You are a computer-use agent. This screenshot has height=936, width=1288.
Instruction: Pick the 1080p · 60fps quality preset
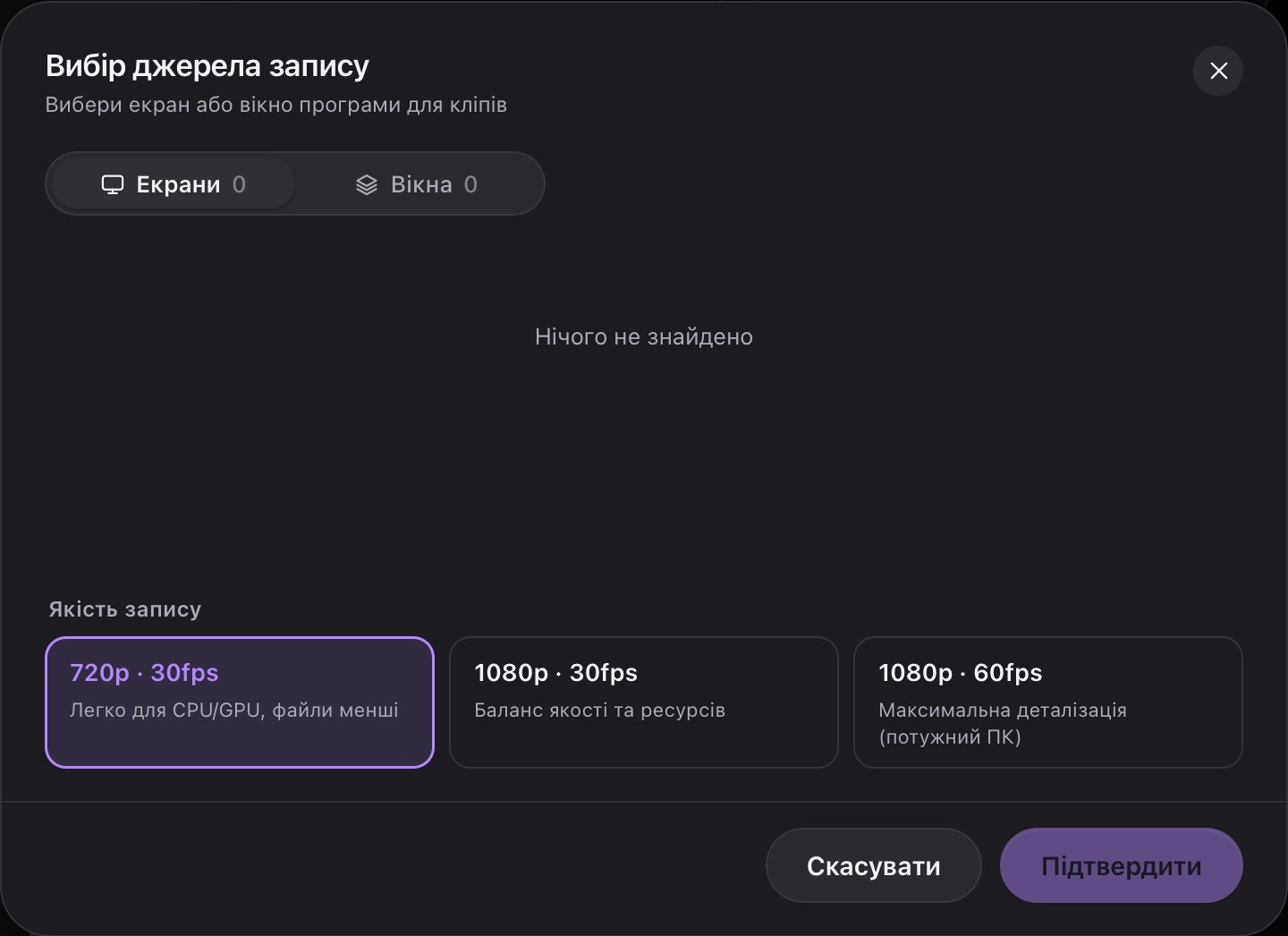tap(1048, 702)
